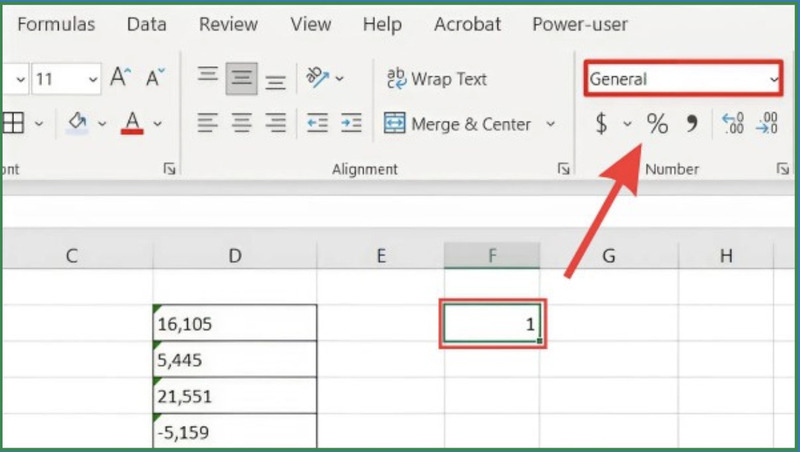
Task: Click the Increase Decimal icon
Action: click(x=732, y=124)
